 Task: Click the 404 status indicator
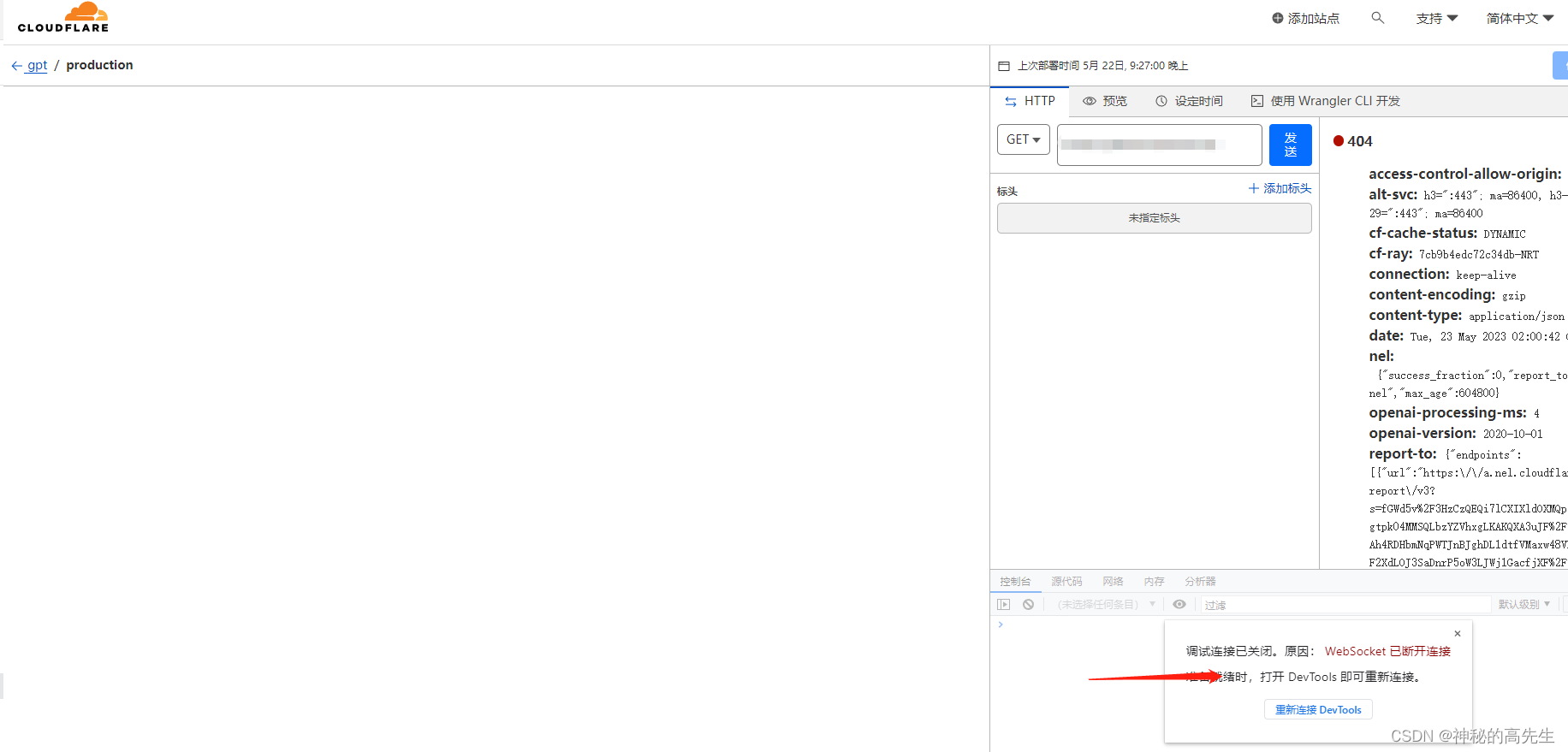[x=1352, y=141]
